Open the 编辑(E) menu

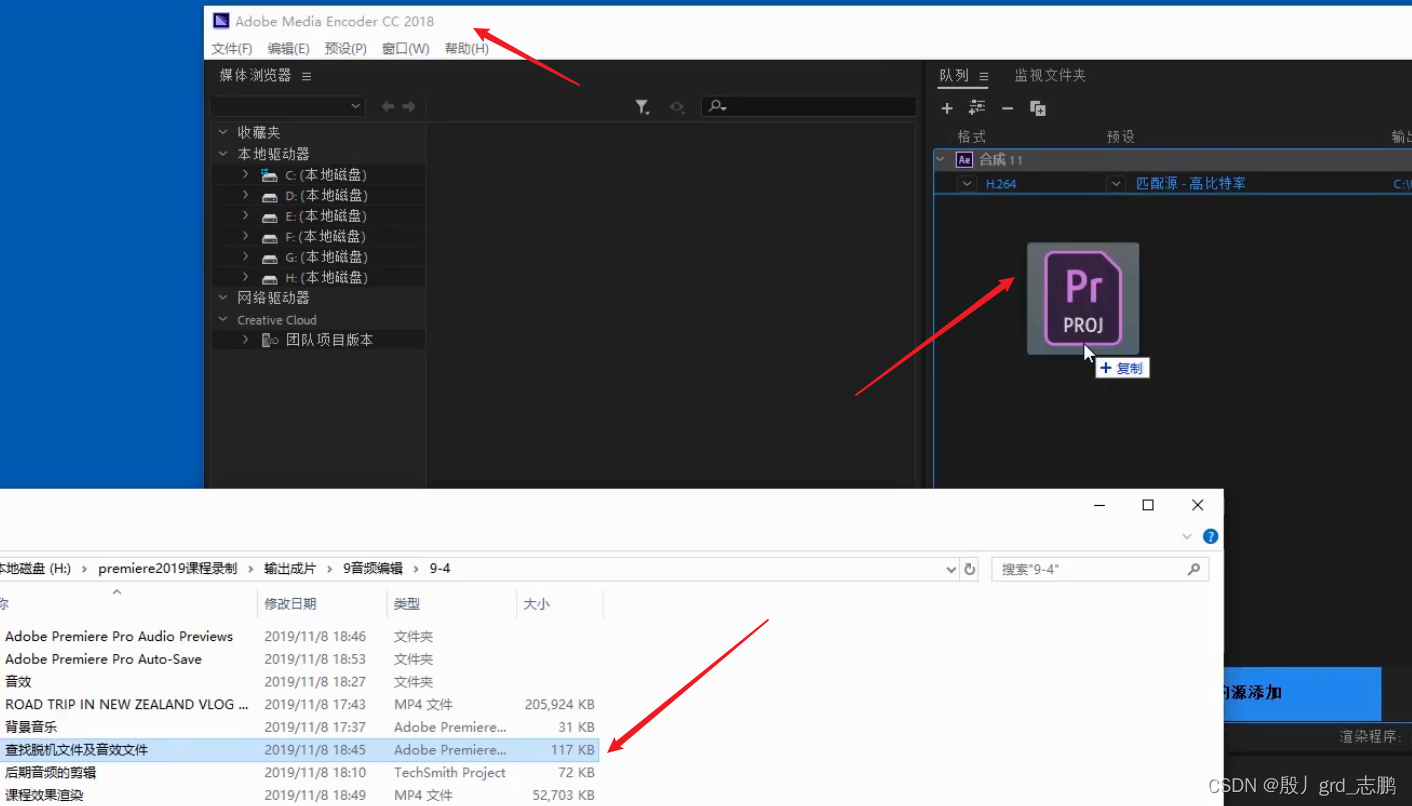point(289,48)
